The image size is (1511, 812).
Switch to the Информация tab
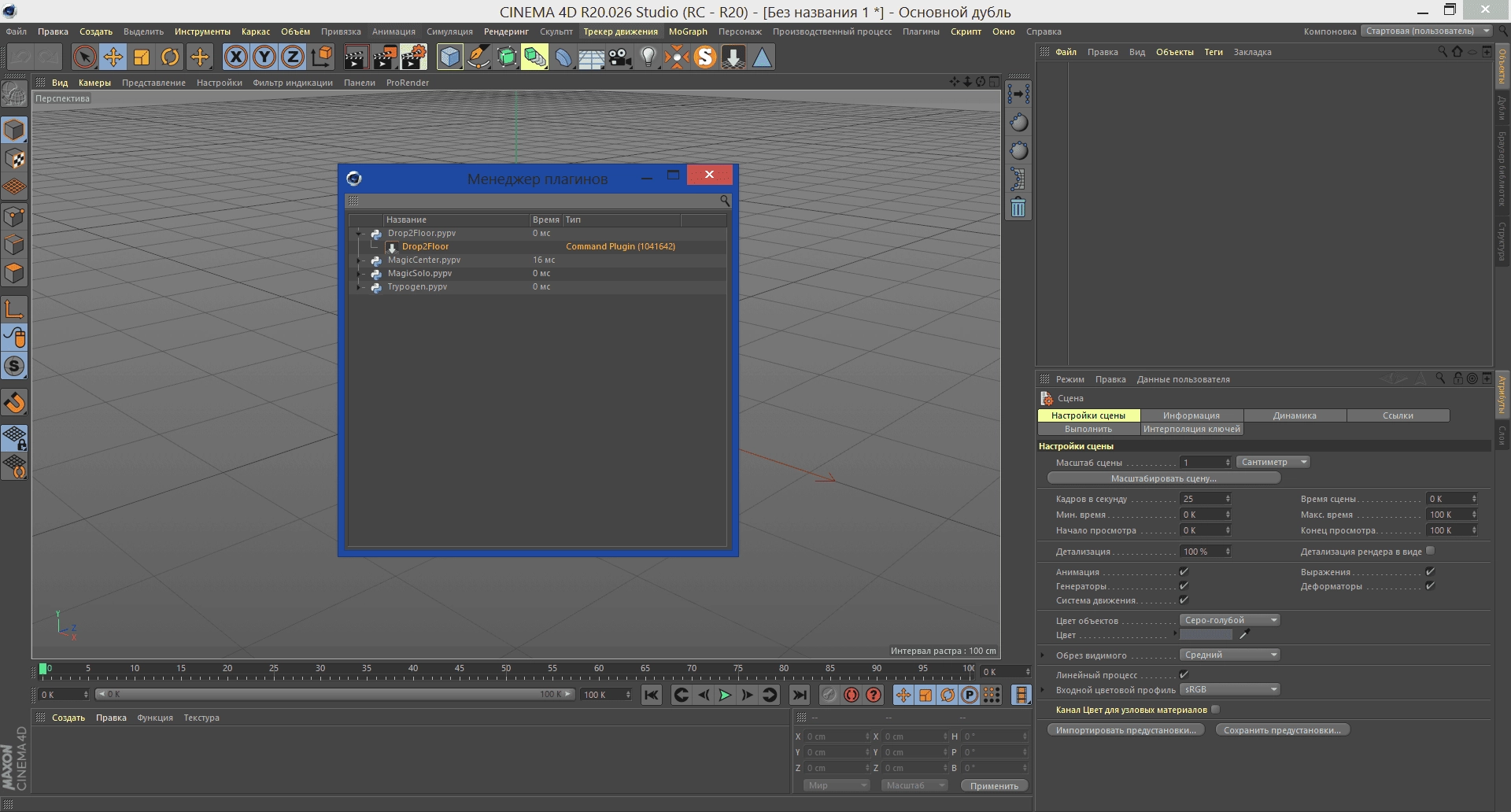coord(1191,415)
